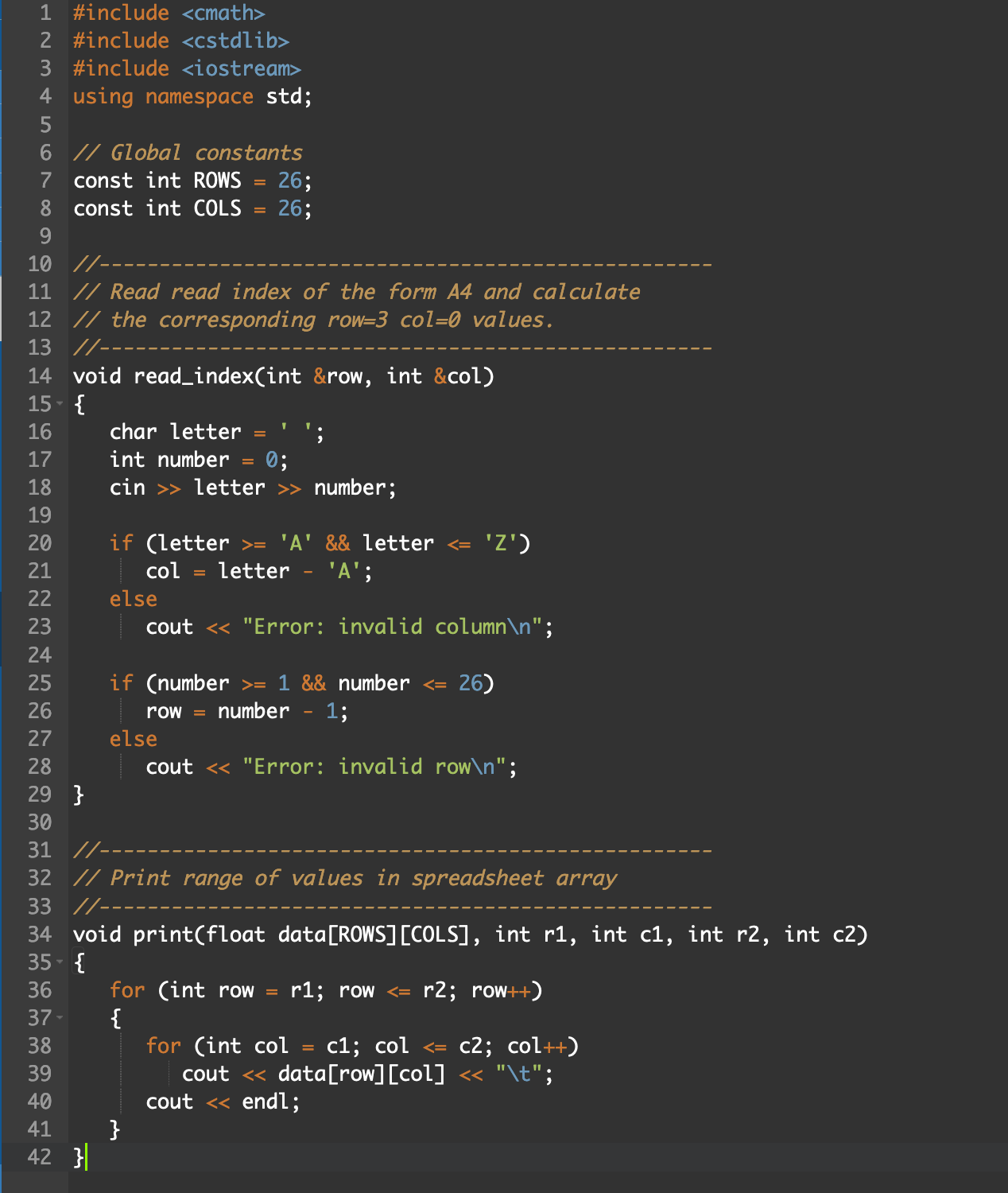Viewport: 1008px width, 1193px height.
Task: Place cursor on the #include <iostream> directive
Action: 187,68
